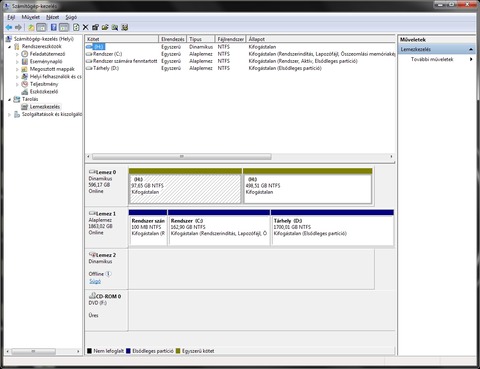Click the Rendszereszközök tools icon in tree
This screenshot has height=369, width=480.
click(17, 46)
